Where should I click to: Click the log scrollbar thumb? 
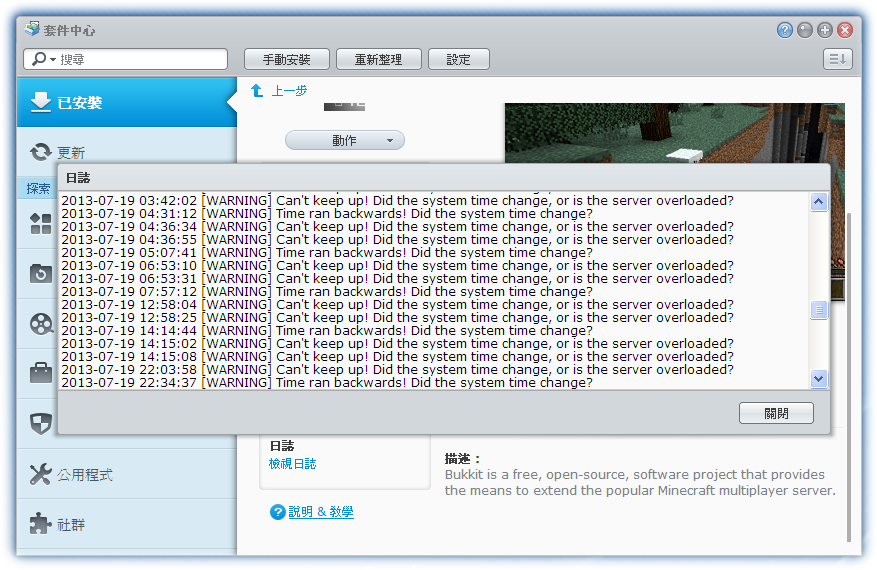[819, 310]
